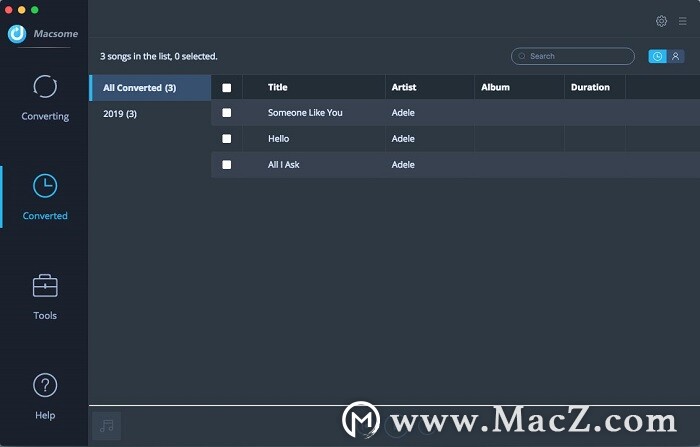Open the hamburger menu icon
This screenshot has height=447, width=700.
(x=683, y=21)
